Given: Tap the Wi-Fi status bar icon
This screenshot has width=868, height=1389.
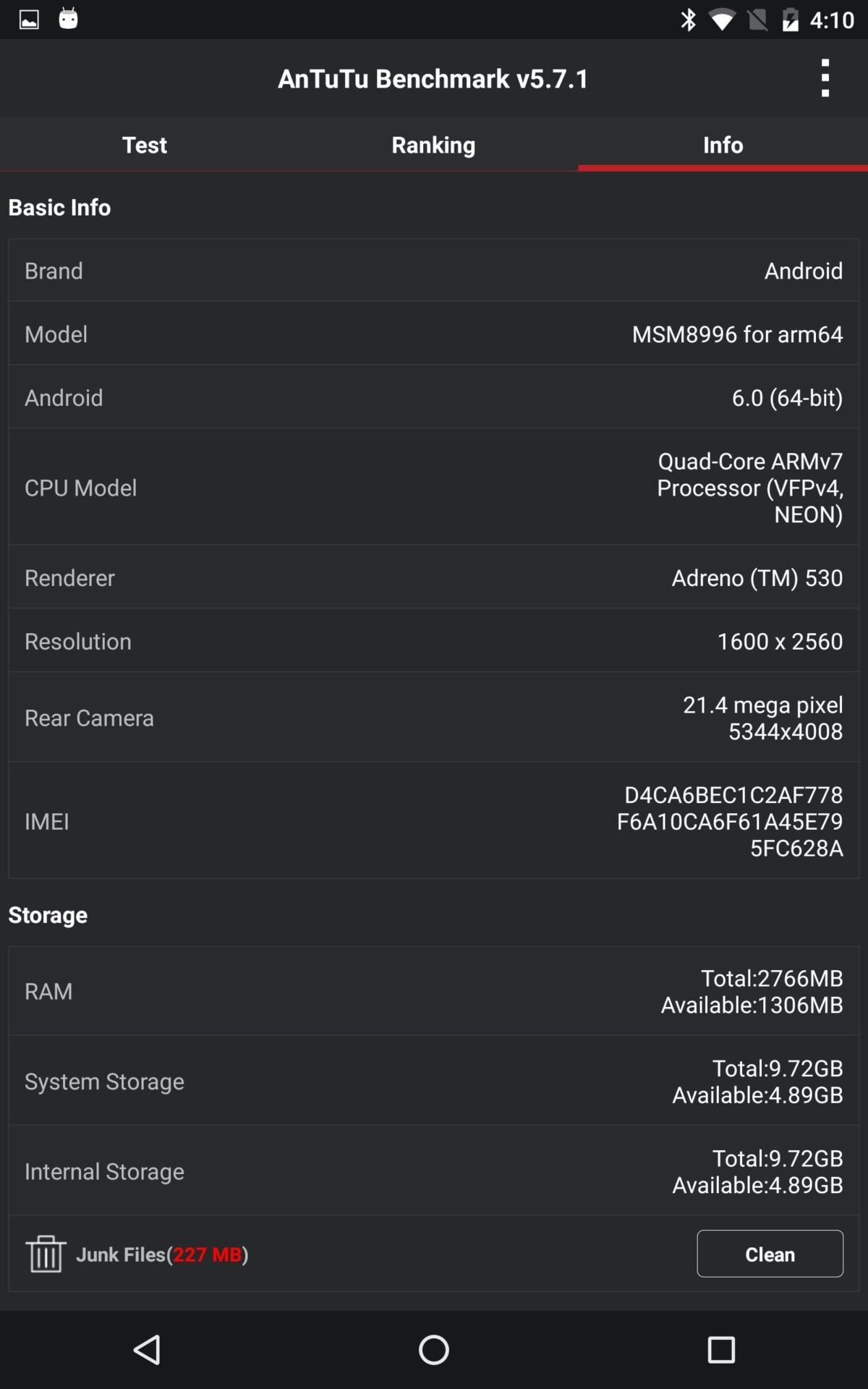Looking at the screenshot, I should tap(721, 20).
